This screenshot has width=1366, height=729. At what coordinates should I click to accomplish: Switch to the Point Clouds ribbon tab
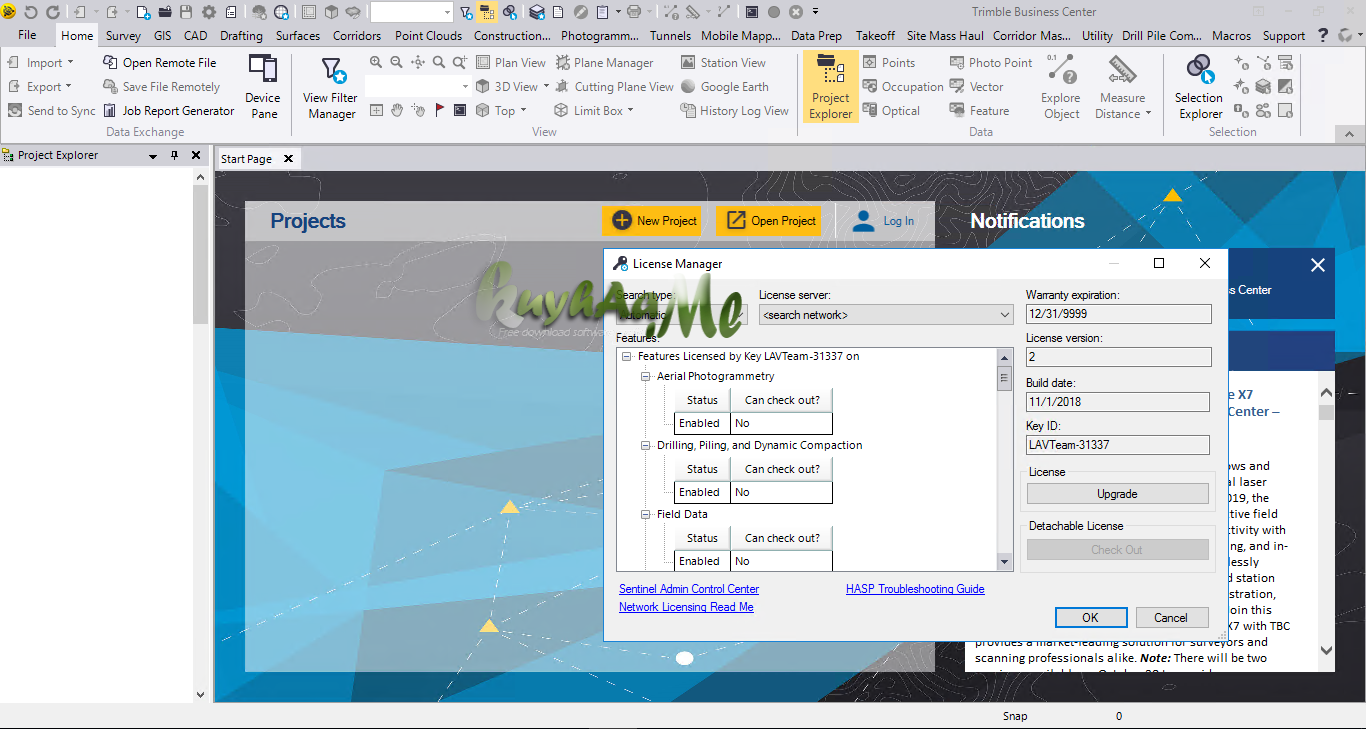428,35
